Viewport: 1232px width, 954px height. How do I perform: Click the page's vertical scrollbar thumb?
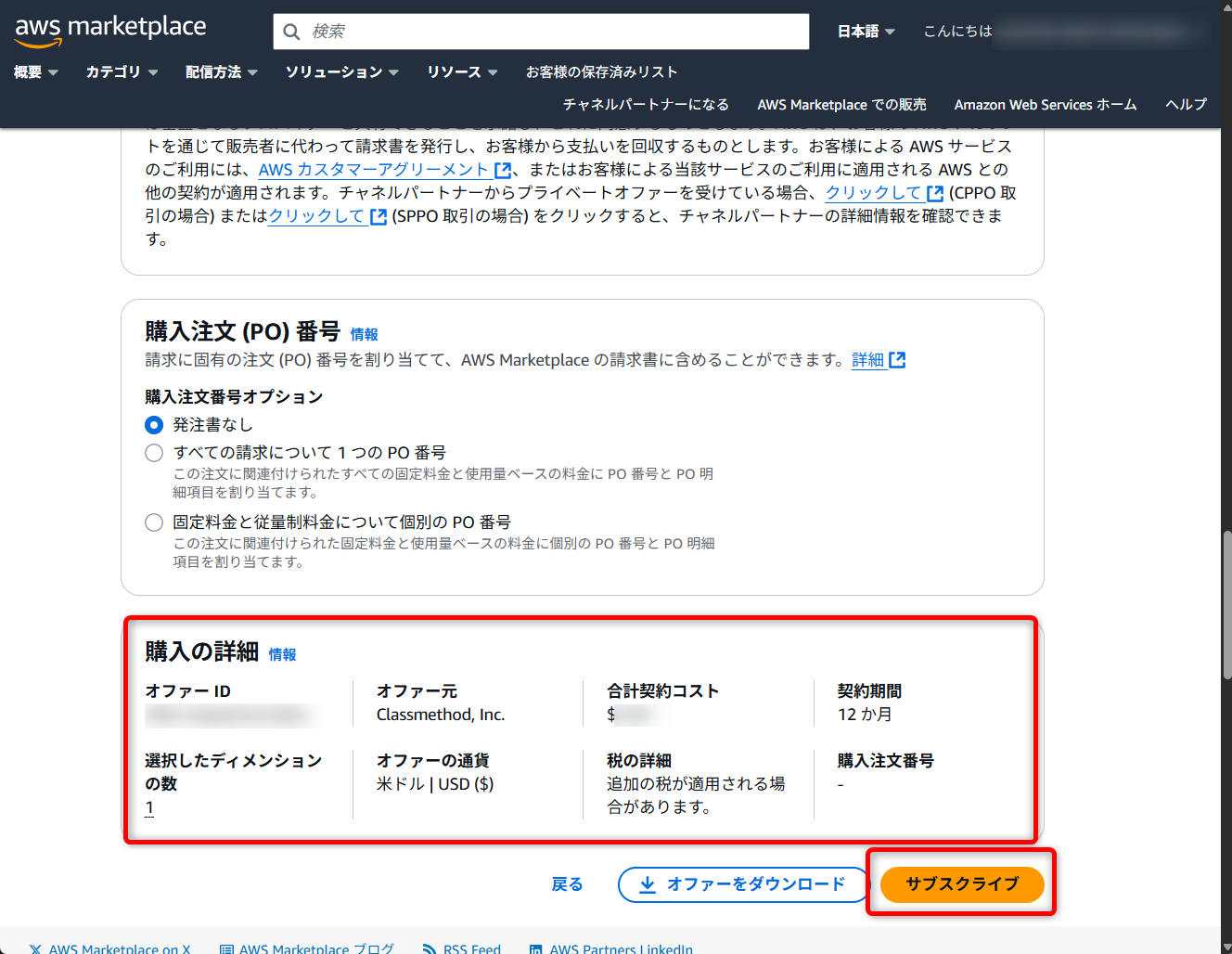[x=1226, y=604]
